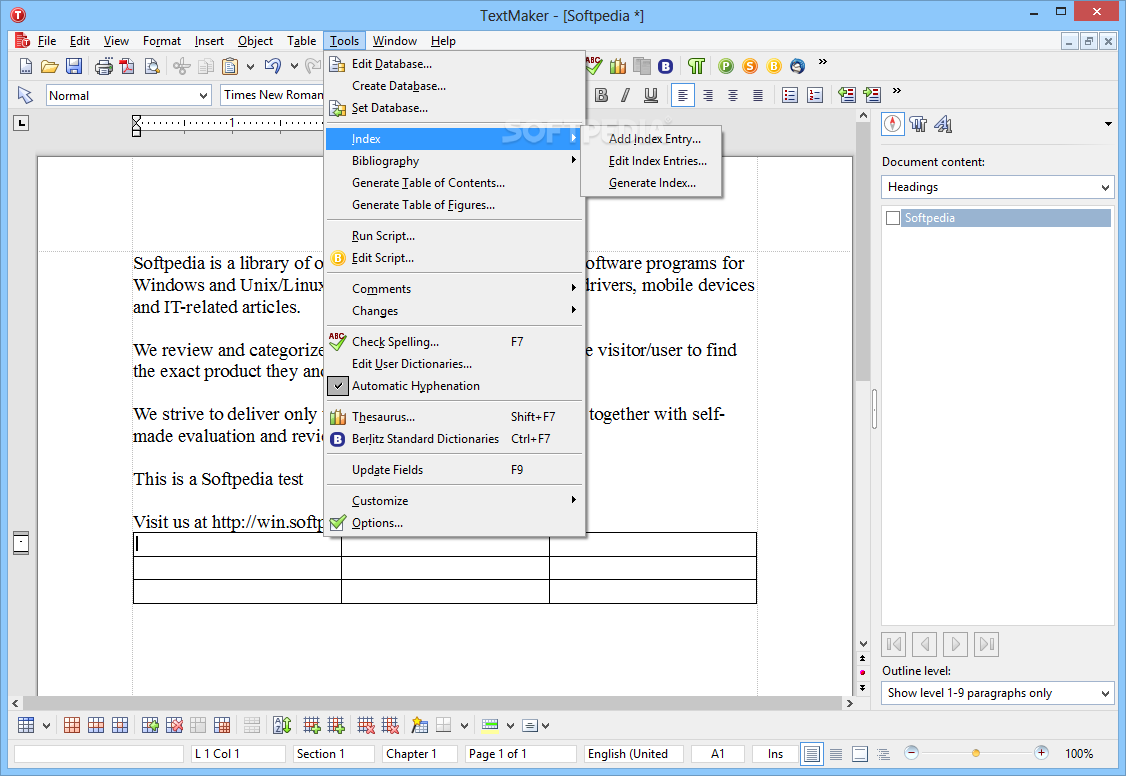This screenshot has height=776, width=1126.
Task: Select Generate Table of Contents
Action: (x=452, y=183)
